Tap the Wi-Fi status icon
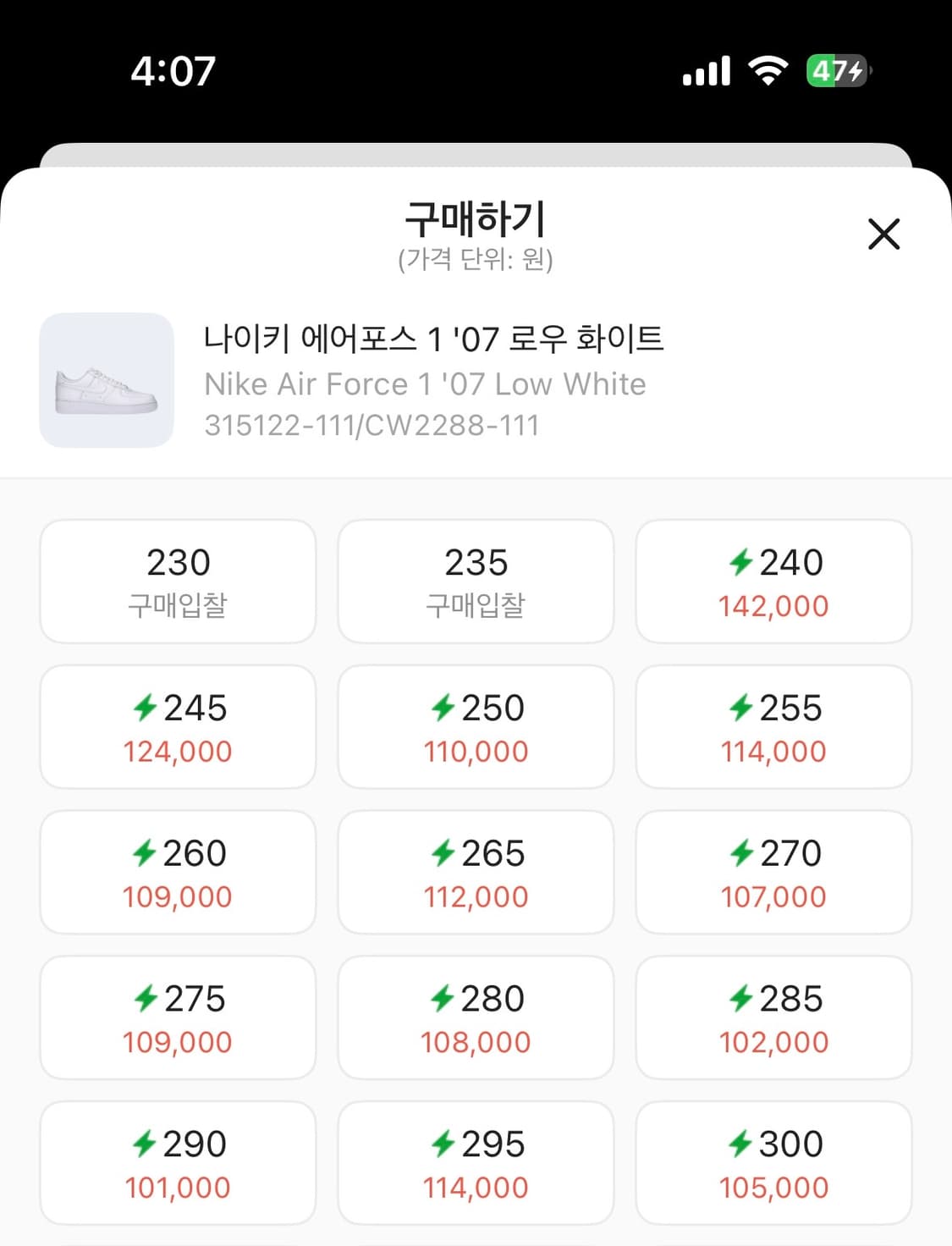 768,70
